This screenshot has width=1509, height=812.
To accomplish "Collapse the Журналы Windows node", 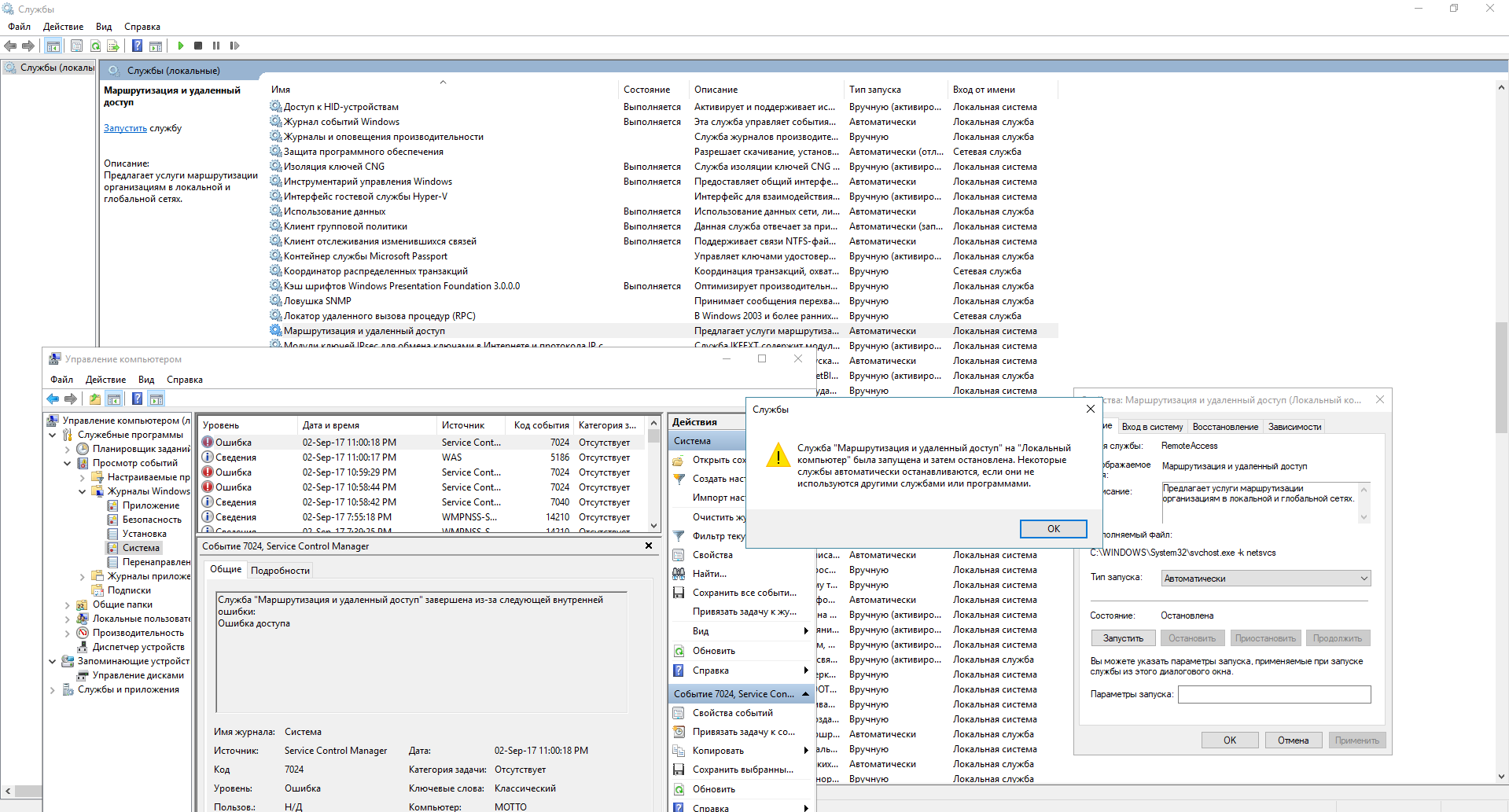I will (83, 491).
